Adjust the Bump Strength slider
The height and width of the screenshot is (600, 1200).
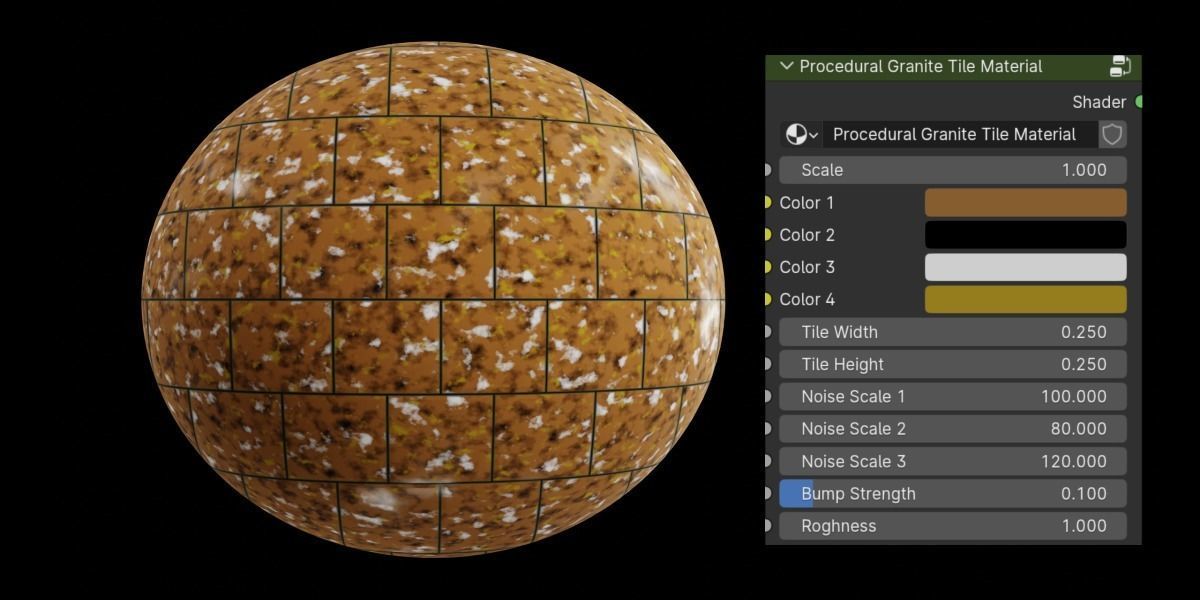point(953,493)
